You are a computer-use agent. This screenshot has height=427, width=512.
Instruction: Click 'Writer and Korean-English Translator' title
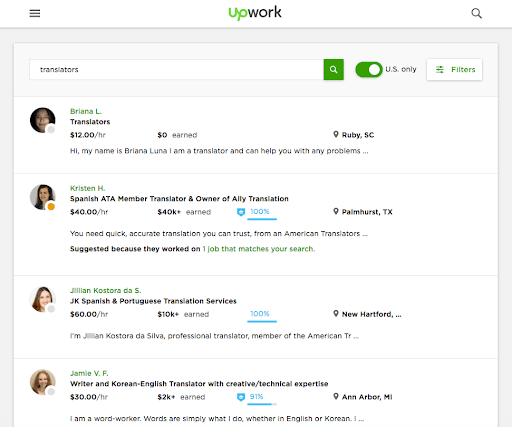199,384
